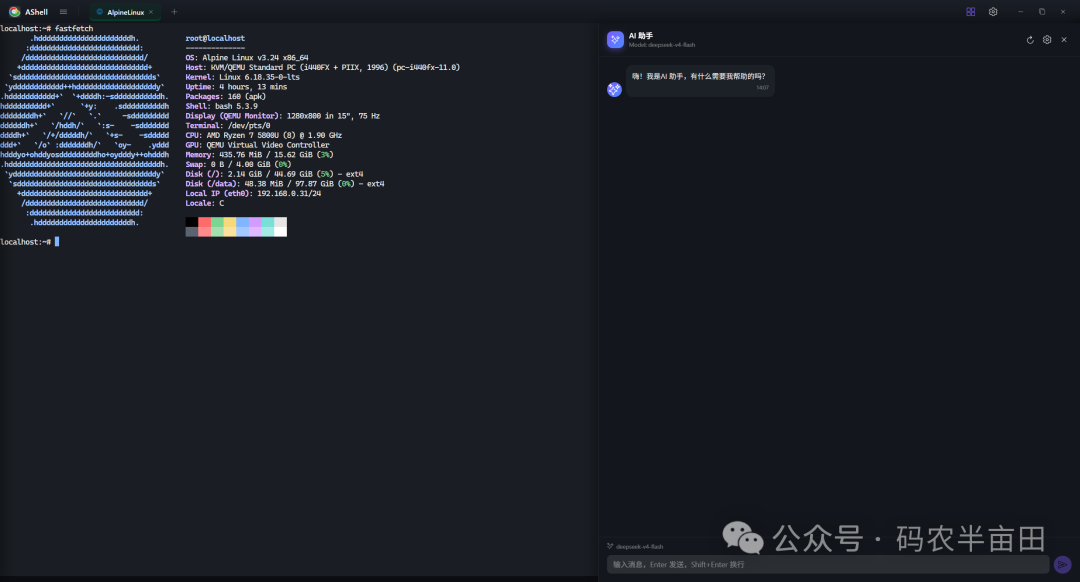Open AI assistant settings gear
1080x582 pixels.
(x=1047, y=40)
